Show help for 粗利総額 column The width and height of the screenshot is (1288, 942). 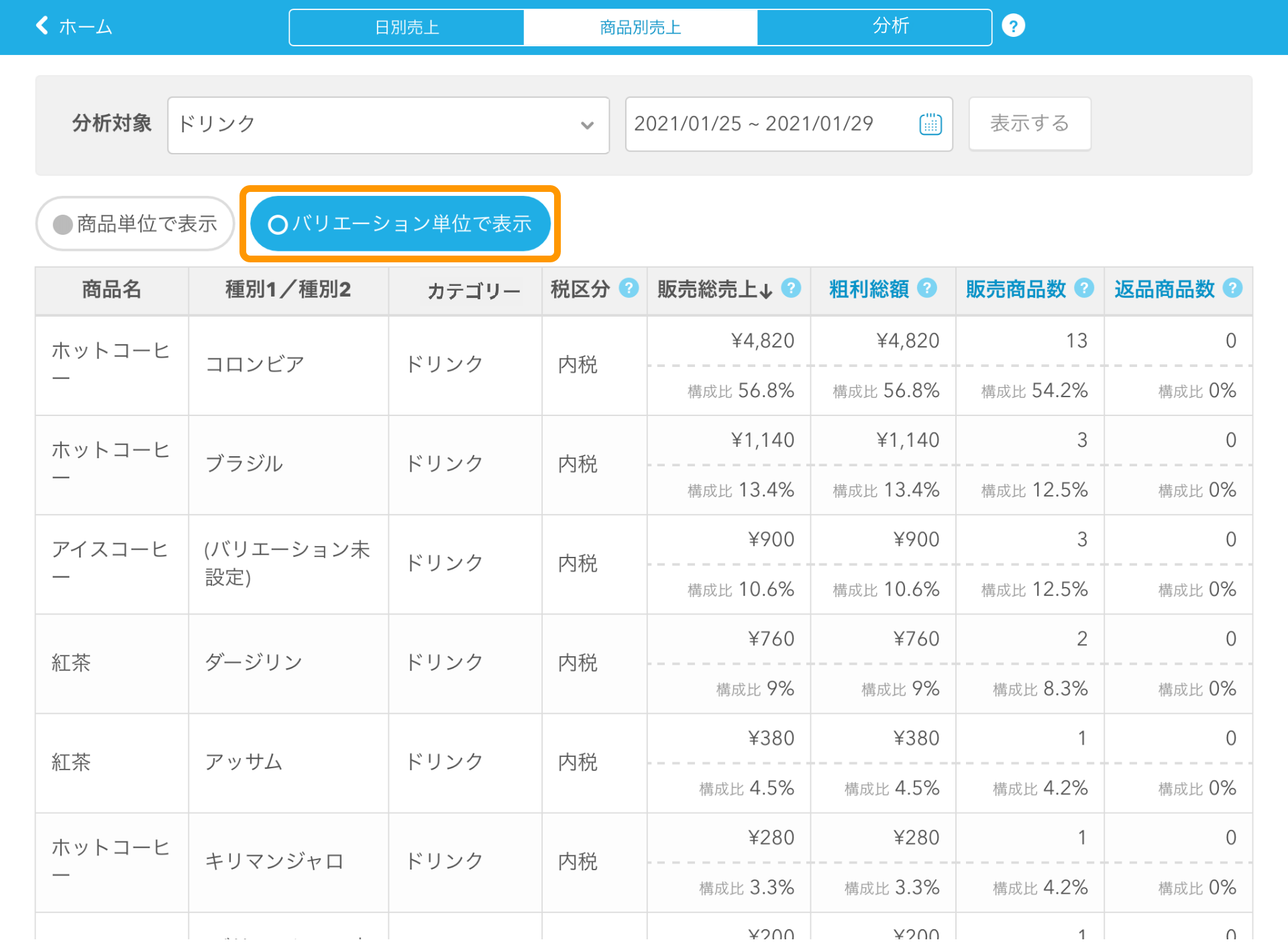[927, 288]
